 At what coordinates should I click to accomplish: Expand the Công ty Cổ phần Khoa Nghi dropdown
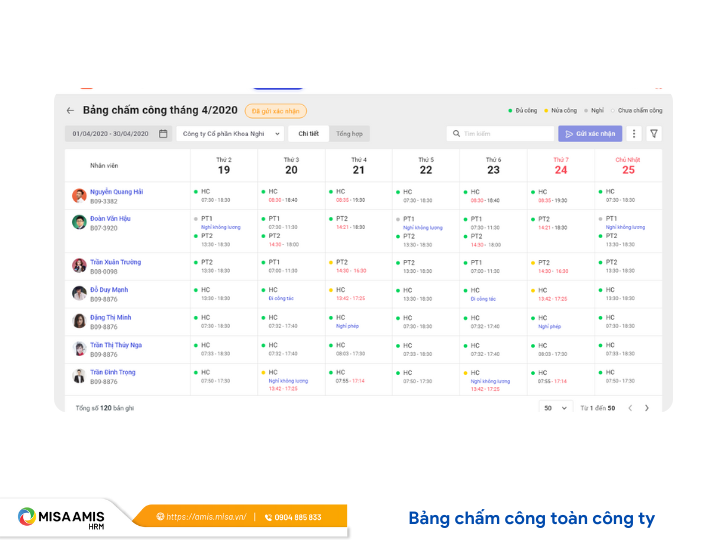click(230, 133)
